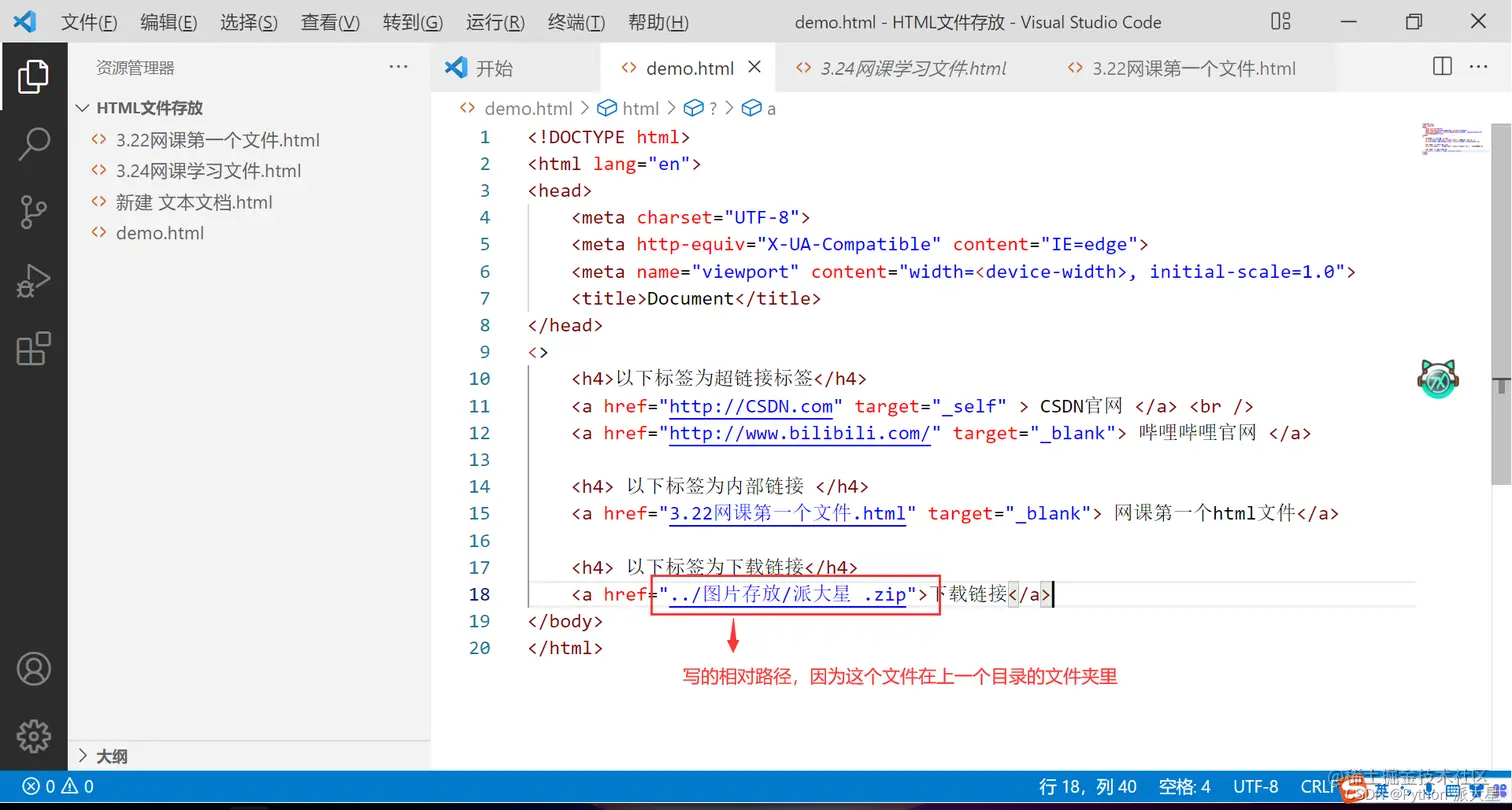1512x810 pixels.
Task: Open the Manage gear icon
Action: tap(33, 736)
